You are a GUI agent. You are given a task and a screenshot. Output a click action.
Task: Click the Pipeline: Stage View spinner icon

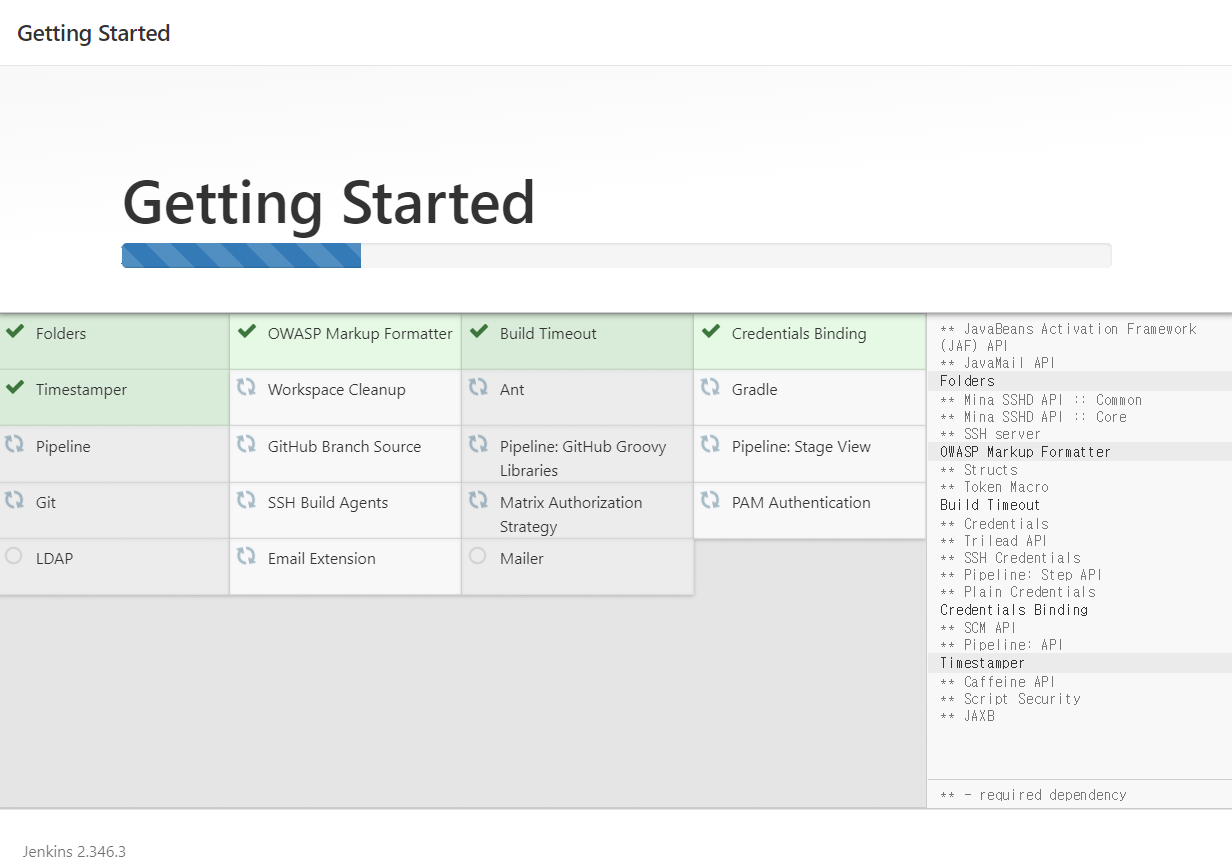(x=710, y=444)
